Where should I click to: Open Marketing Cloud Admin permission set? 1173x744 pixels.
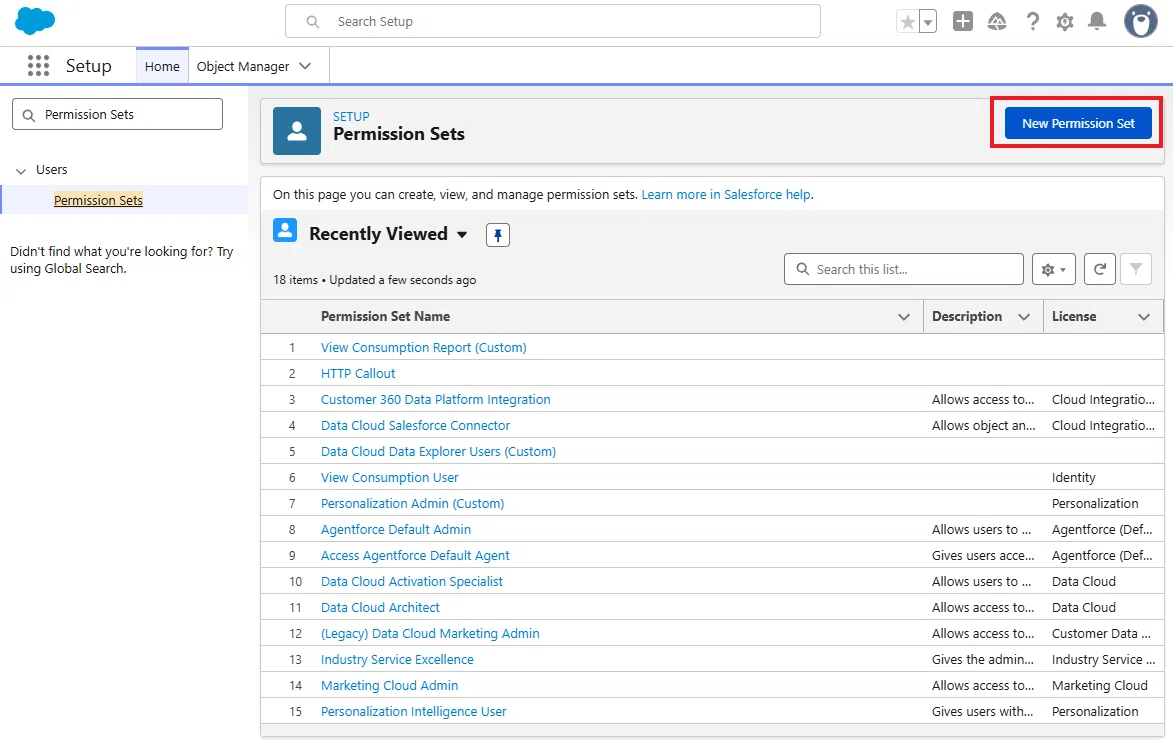point(389,686)
